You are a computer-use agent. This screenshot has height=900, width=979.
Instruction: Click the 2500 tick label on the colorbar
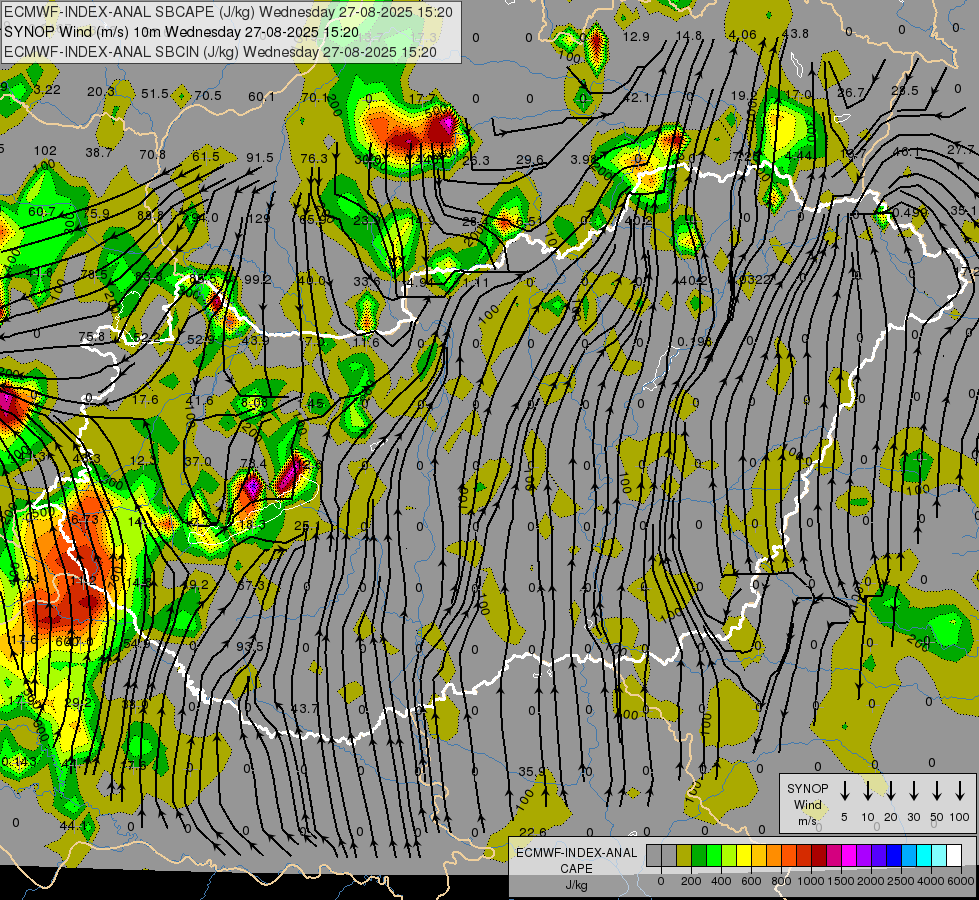tap(901, 881)
